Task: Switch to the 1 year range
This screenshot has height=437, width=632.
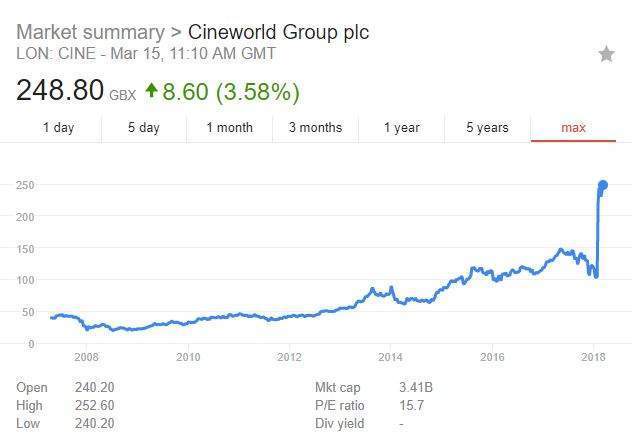Action: click(x=401, y=128)
